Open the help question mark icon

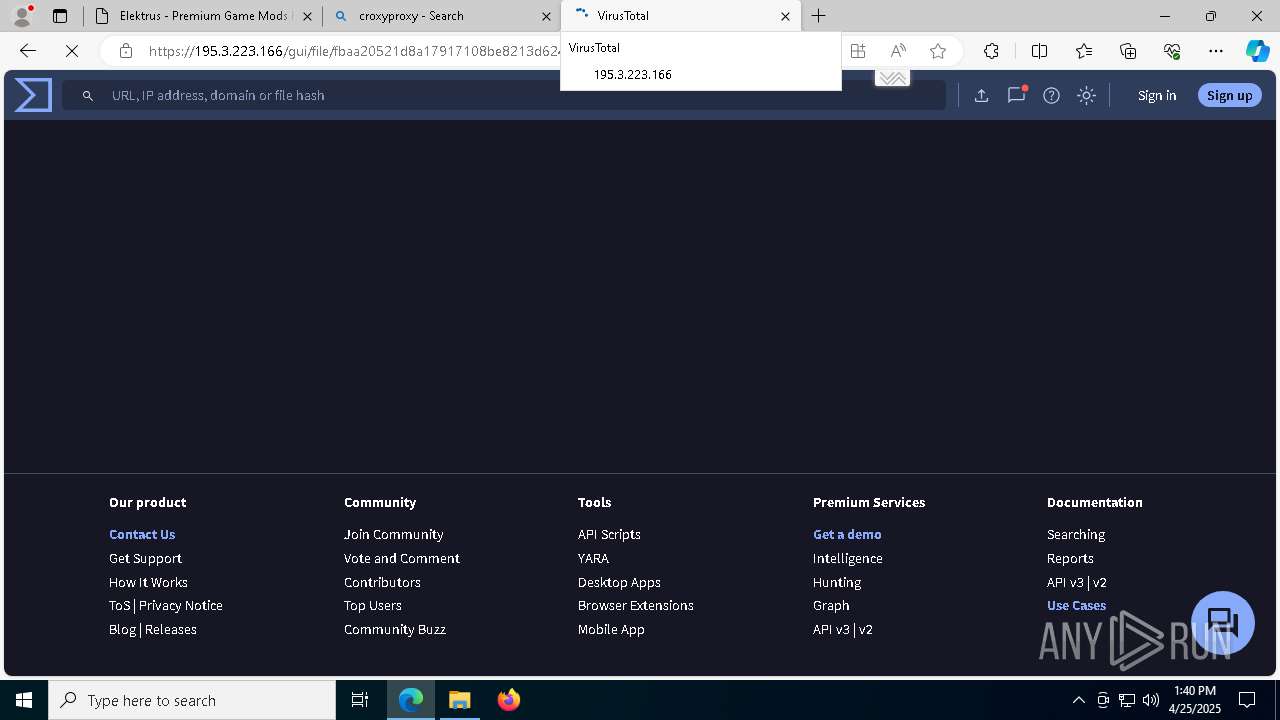click(1051, 95)
